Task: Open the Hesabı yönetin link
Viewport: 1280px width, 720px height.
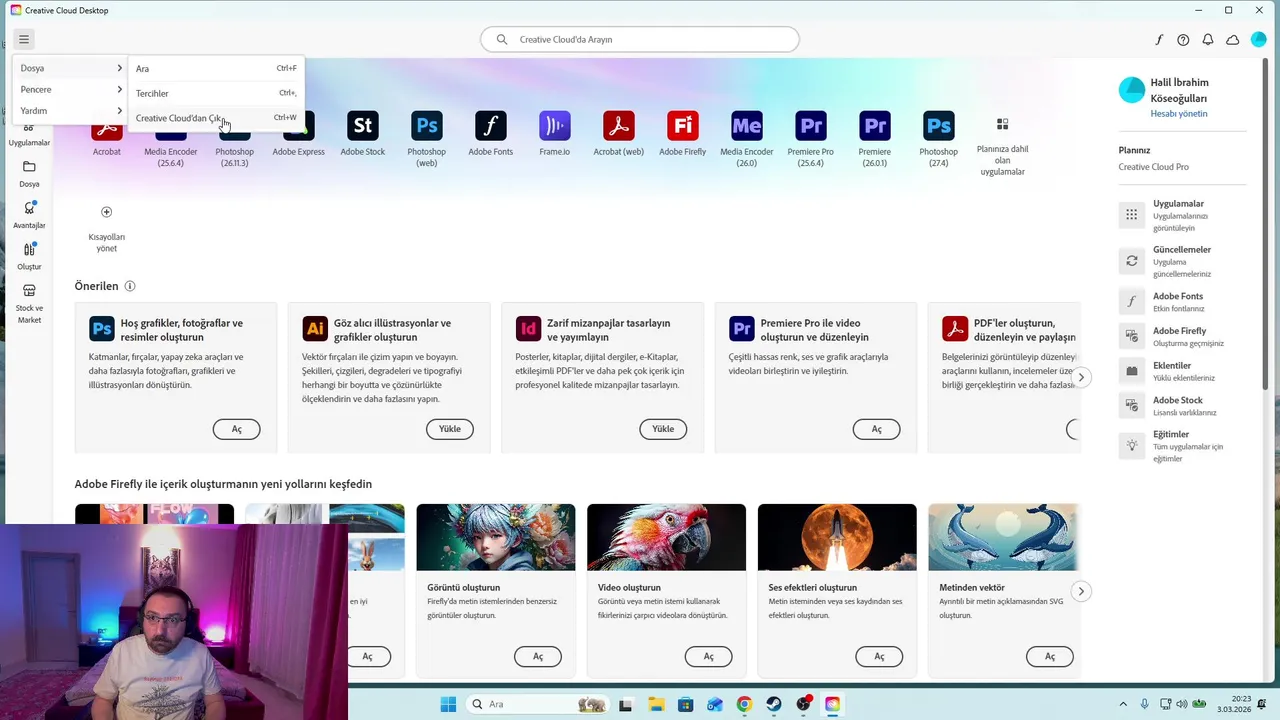Action: point(1178,113)
